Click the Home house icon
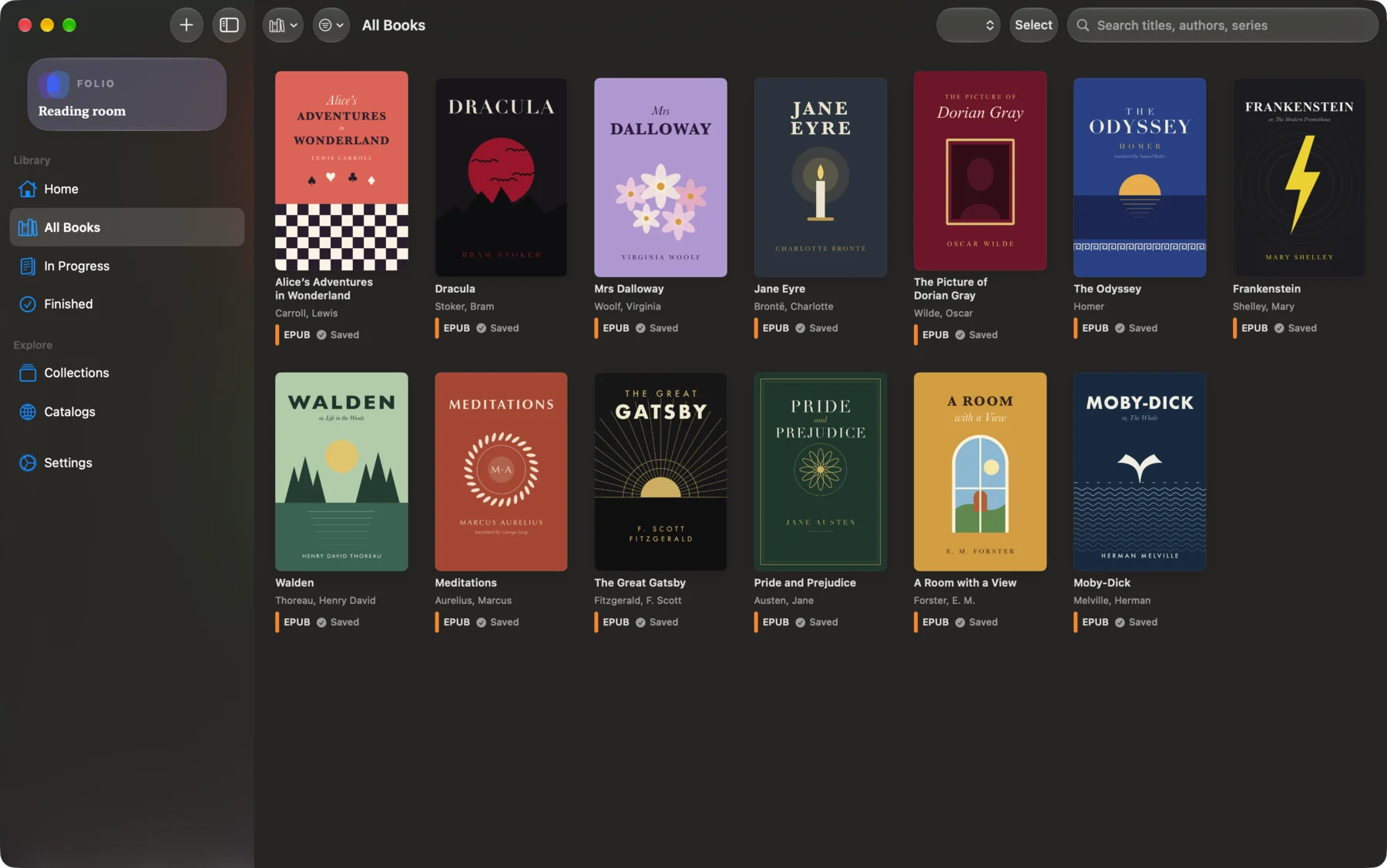1387x868 pixels. coord(28,189)
